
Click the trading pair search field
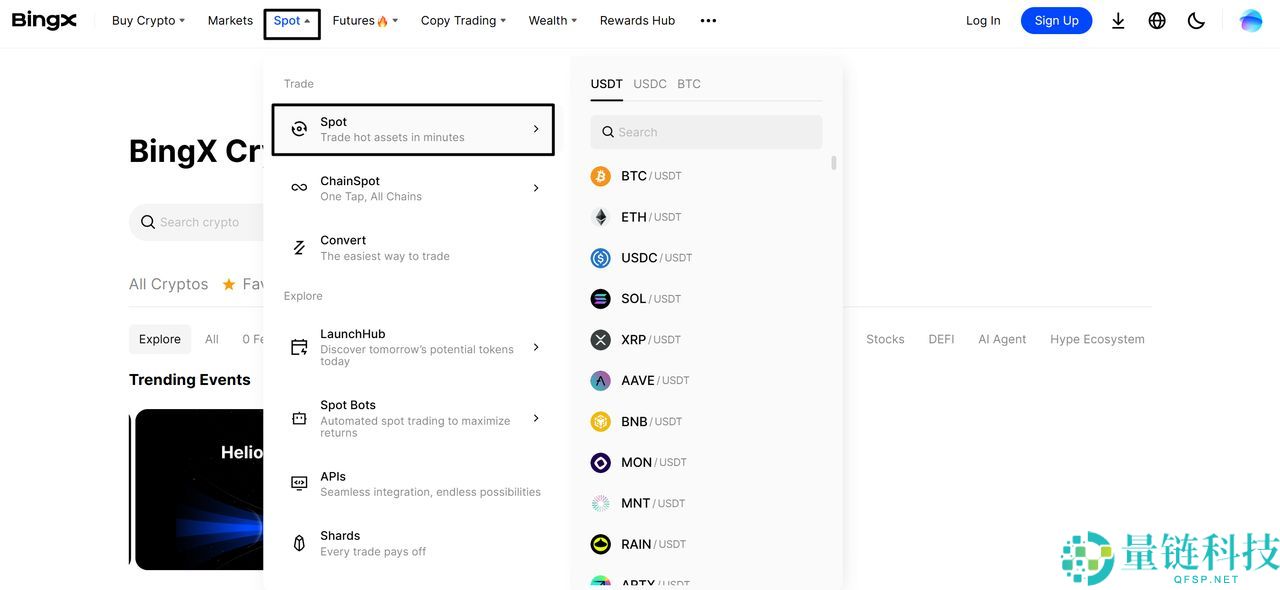706,132
